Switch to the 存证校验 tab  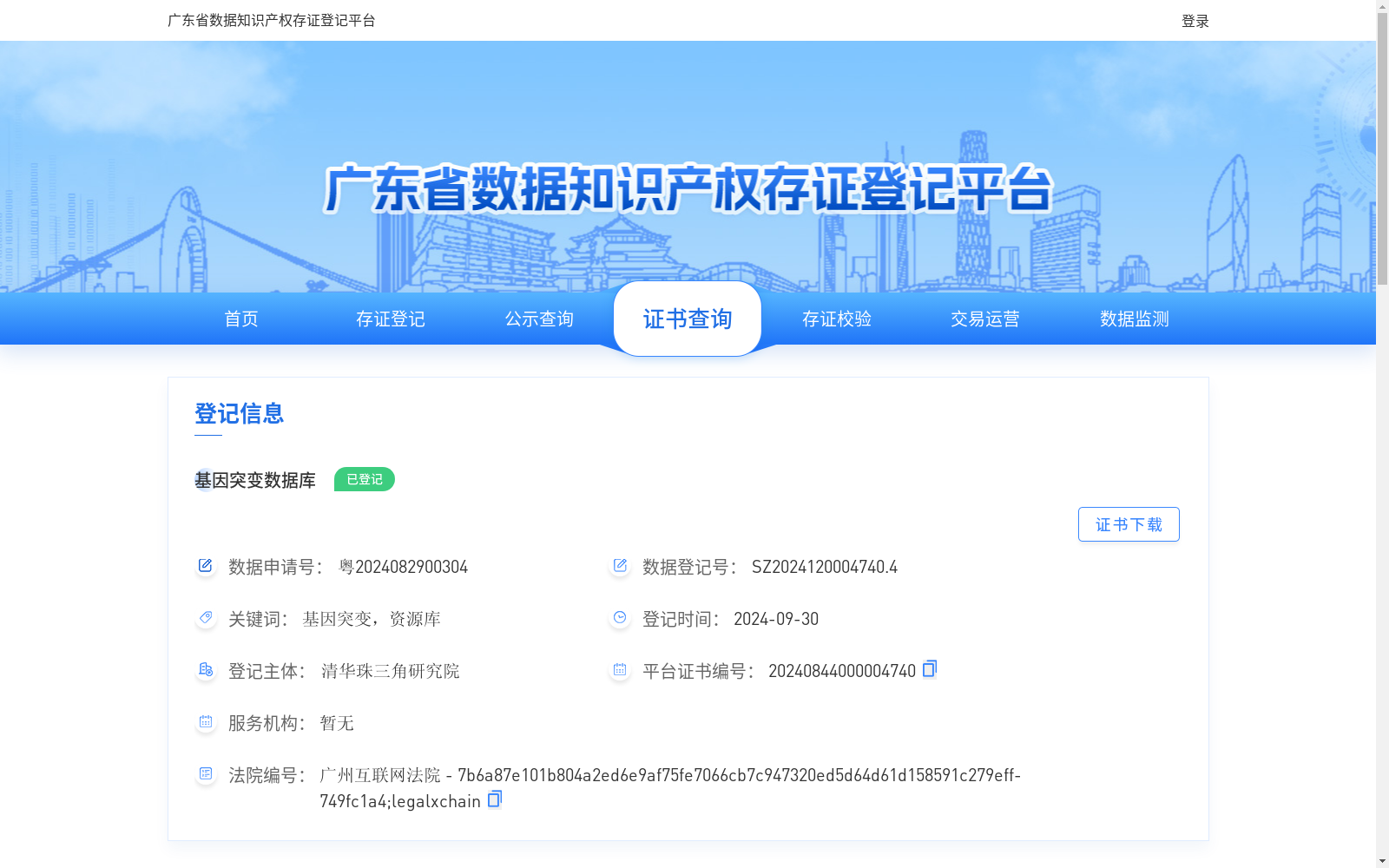(837, 319)
